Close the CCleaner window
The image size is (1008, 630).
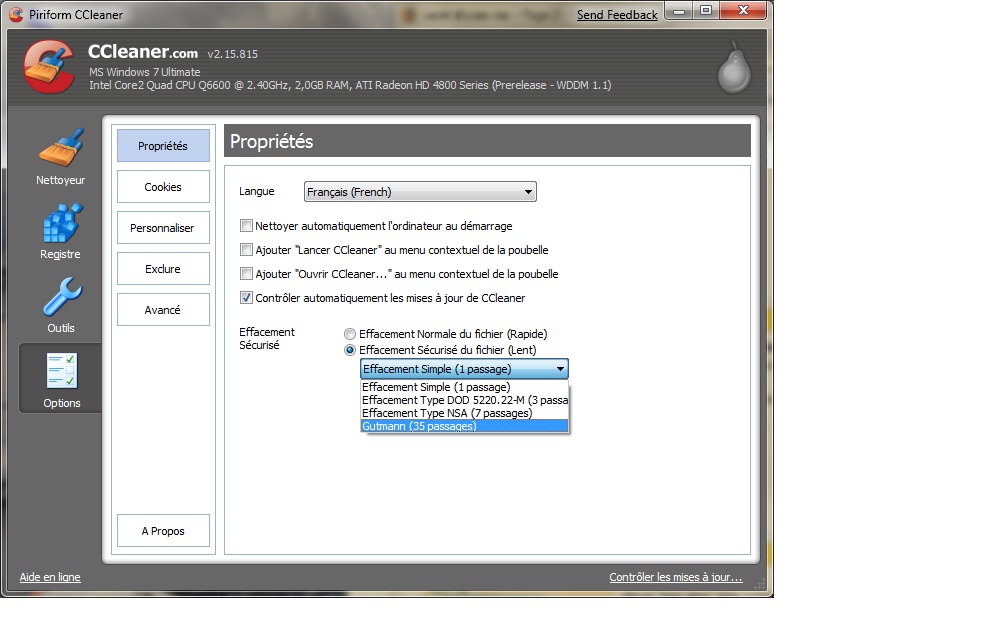coord(743,11)
